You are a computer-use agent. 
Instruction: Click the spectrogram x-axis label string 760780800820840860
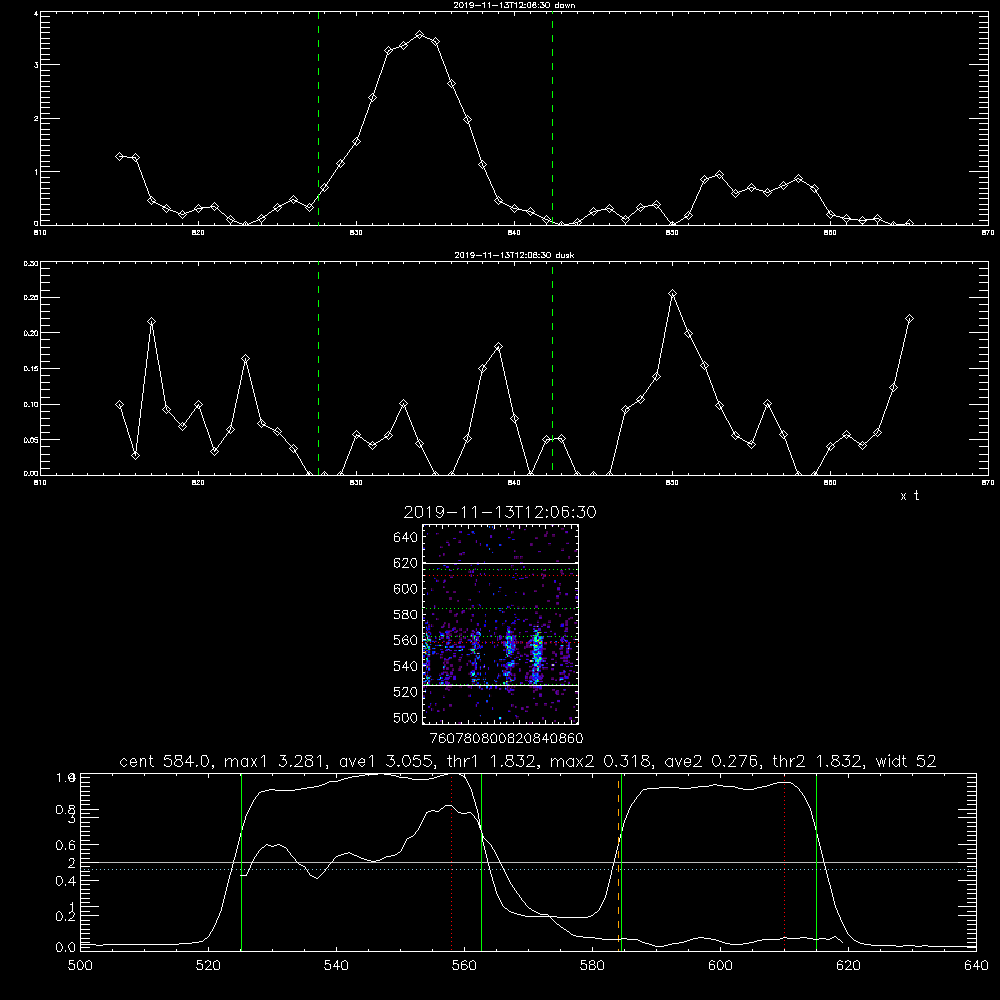click(x=506, y=739)
